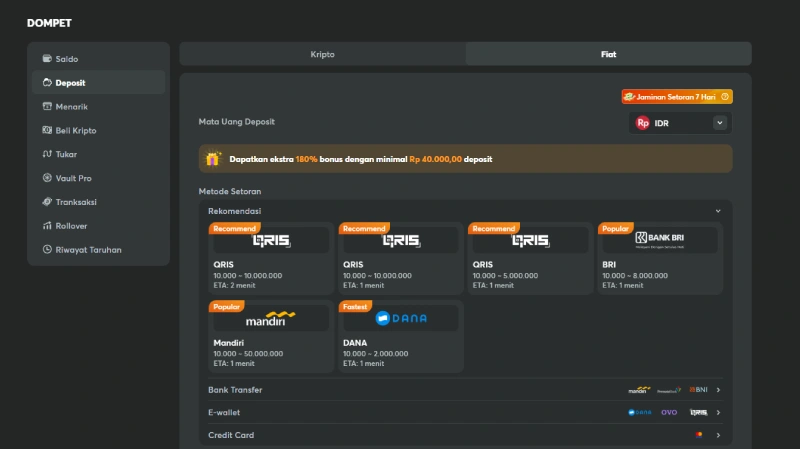
Task: Collapse the Rekomendasi section
Action: (718, 211)
